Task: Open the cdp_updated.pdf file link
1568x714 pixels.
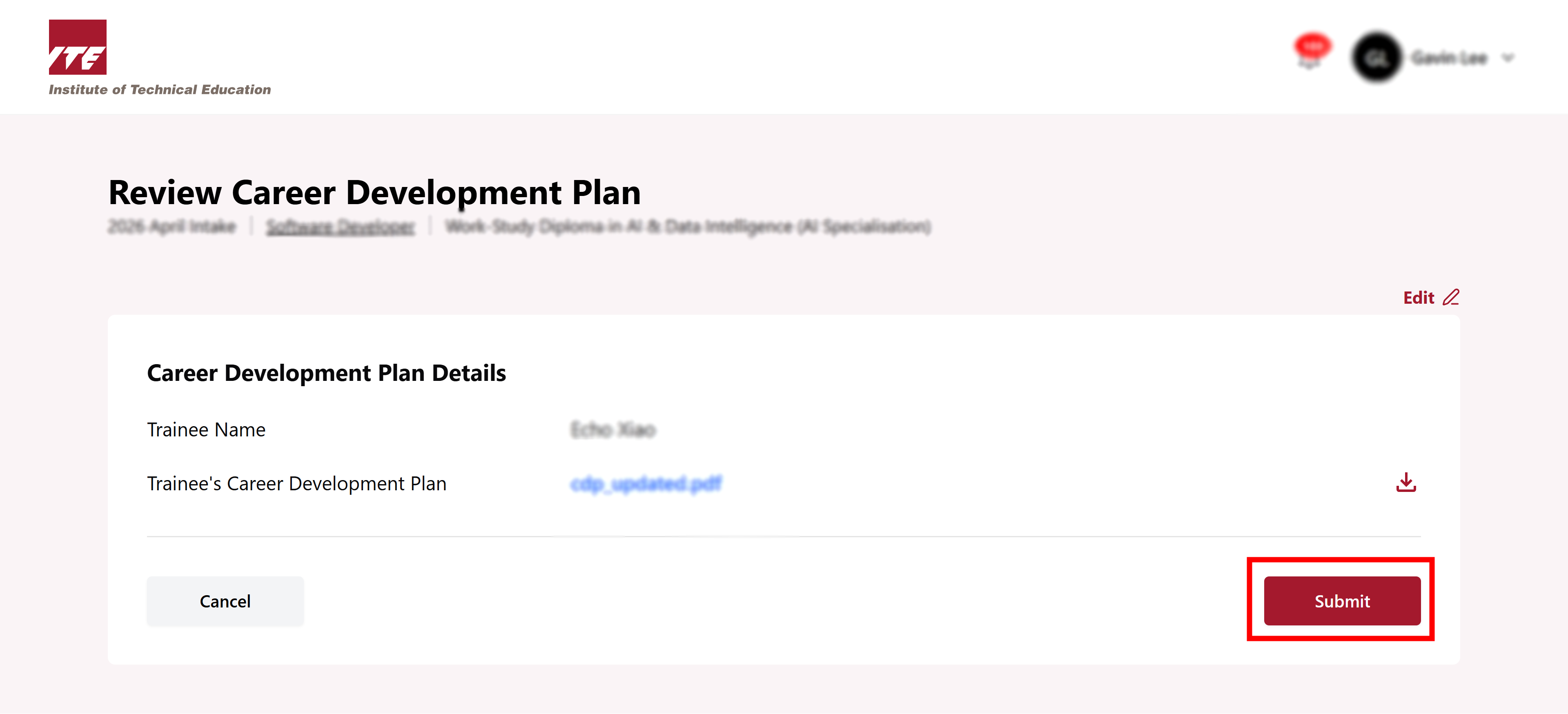Action: [646, 484]
